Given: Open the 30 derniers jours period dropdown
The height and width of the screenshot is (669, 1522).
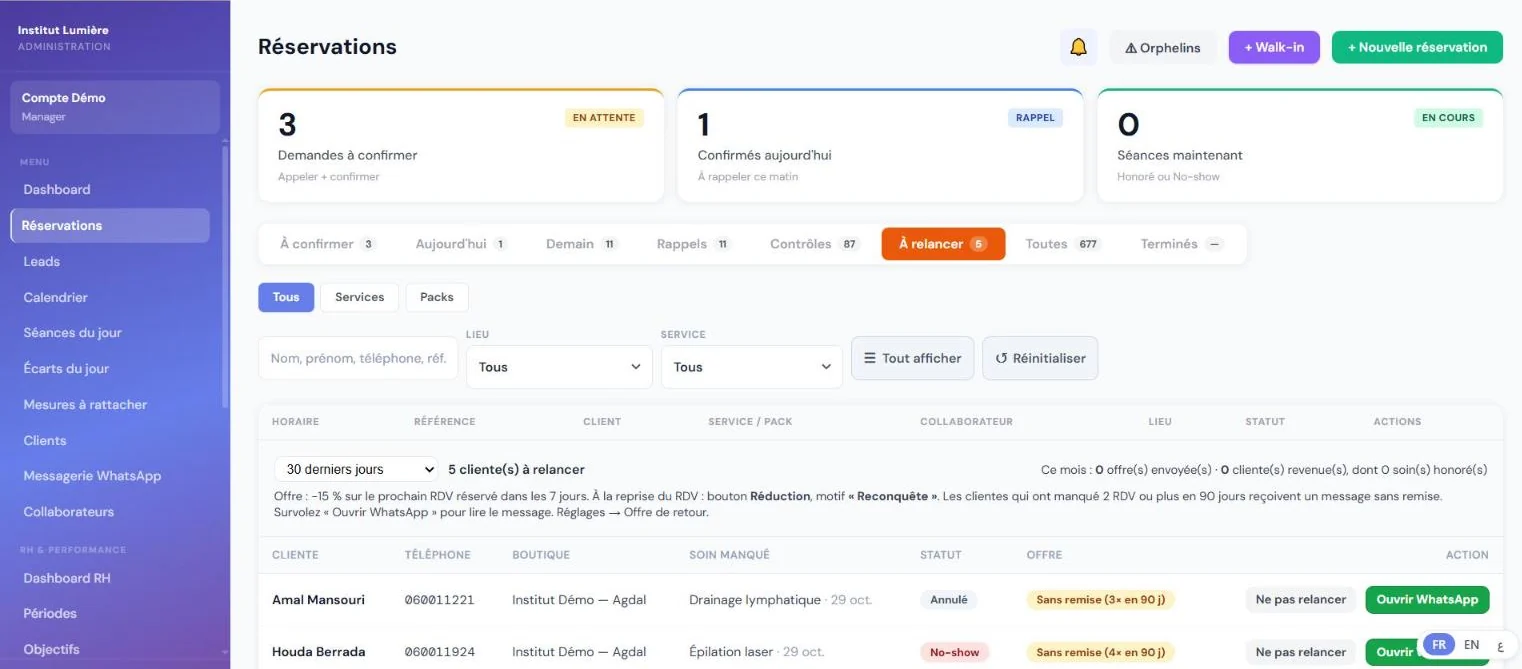Looking at the screenshot, I should pyautogui.click(x=356, y=469).
